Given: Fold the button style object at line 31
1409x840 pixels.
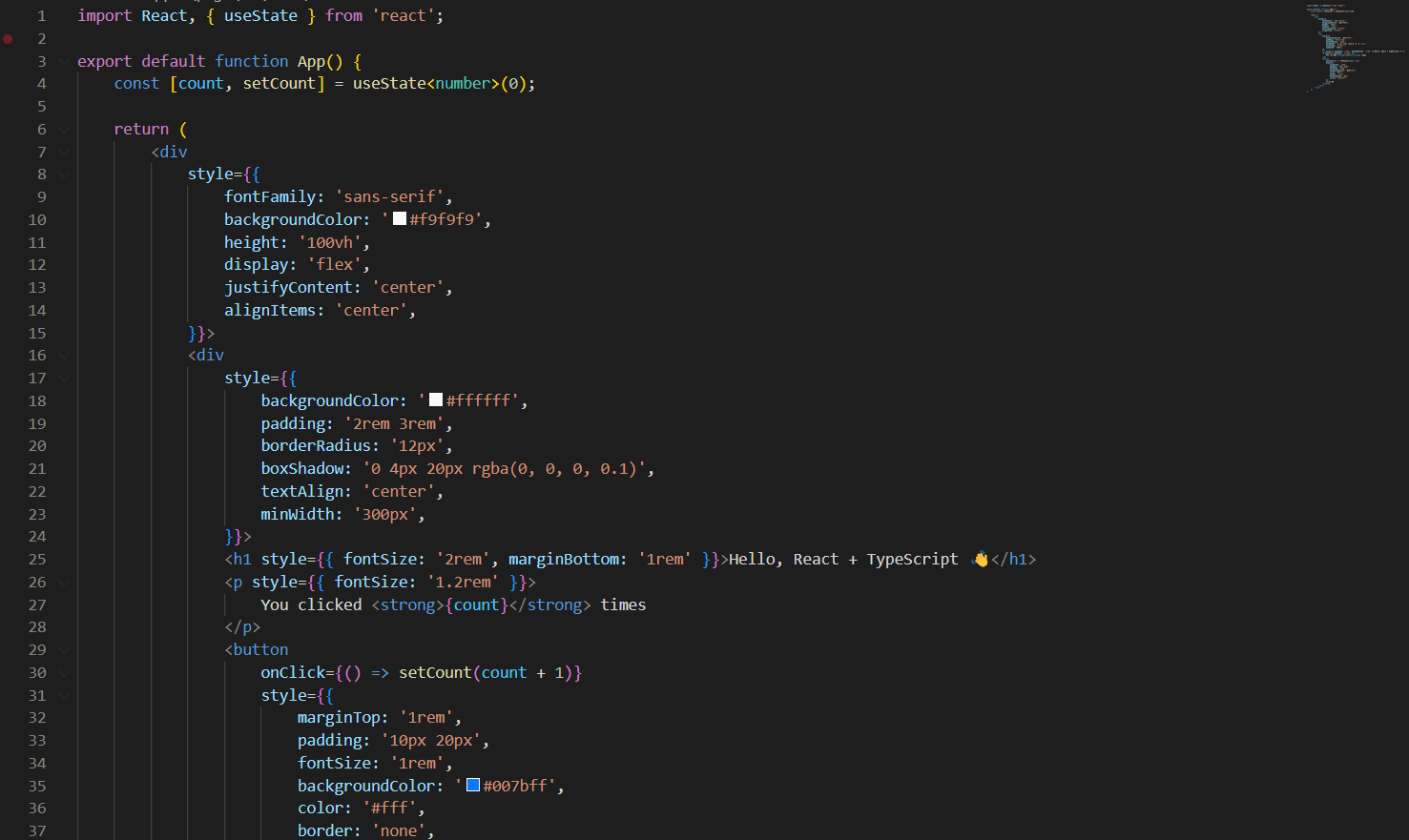Looking at the screenshot, I should (64, 696).
